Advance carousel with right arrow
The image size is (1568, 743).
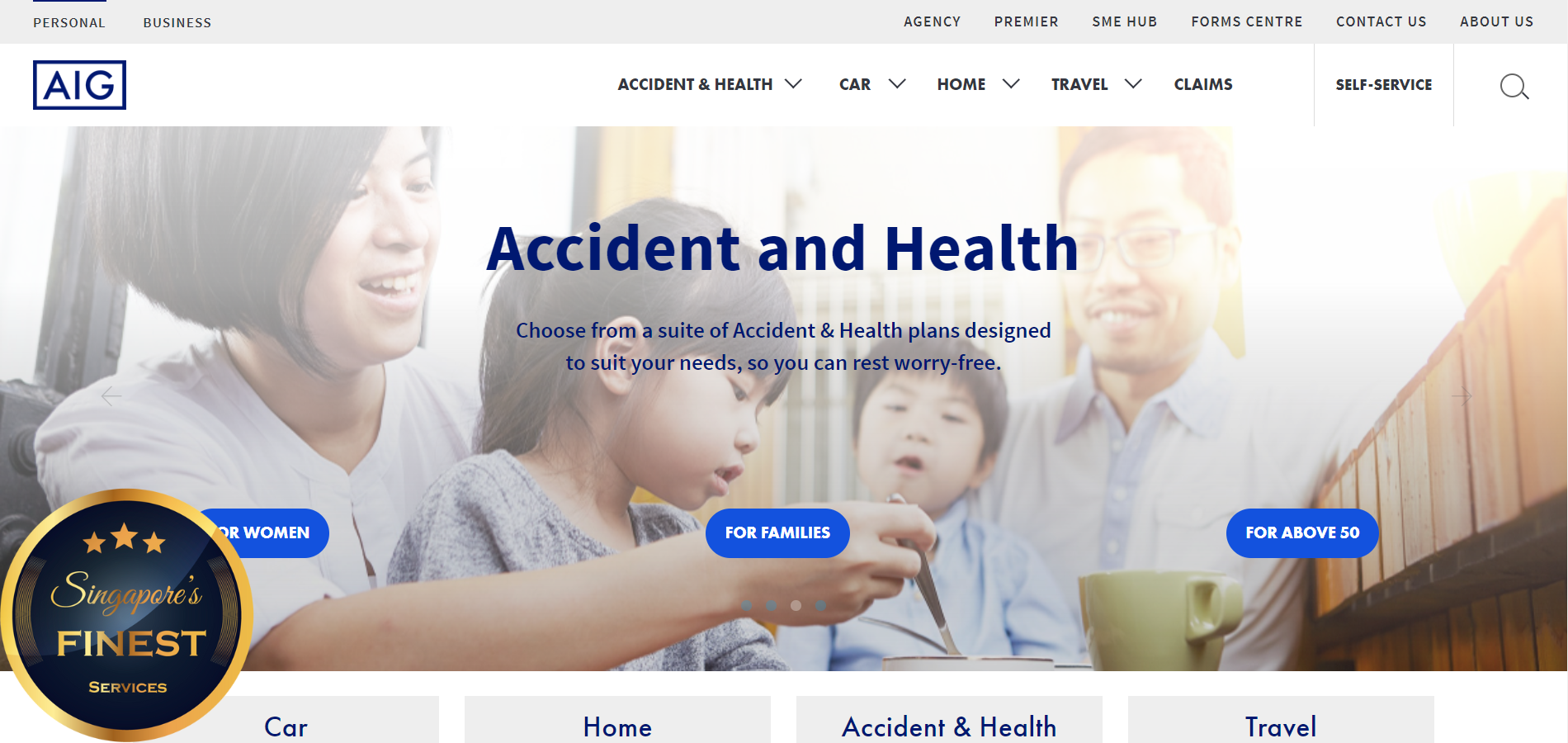pos(1462,396)
